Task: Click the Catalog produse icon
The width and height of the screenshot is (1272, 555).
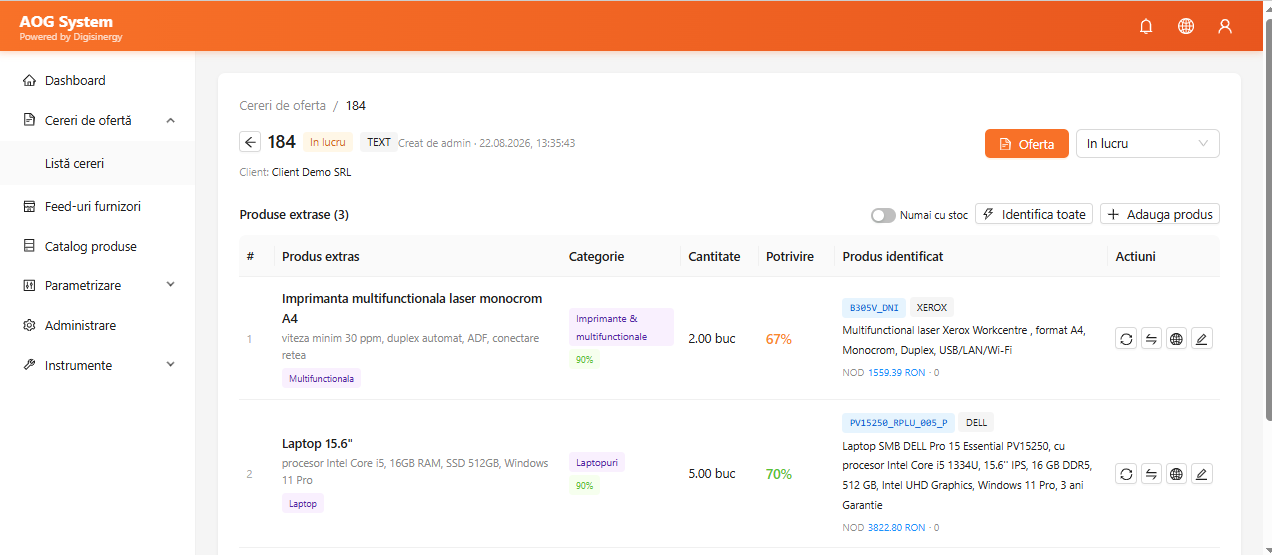Action: click(29, 246)
